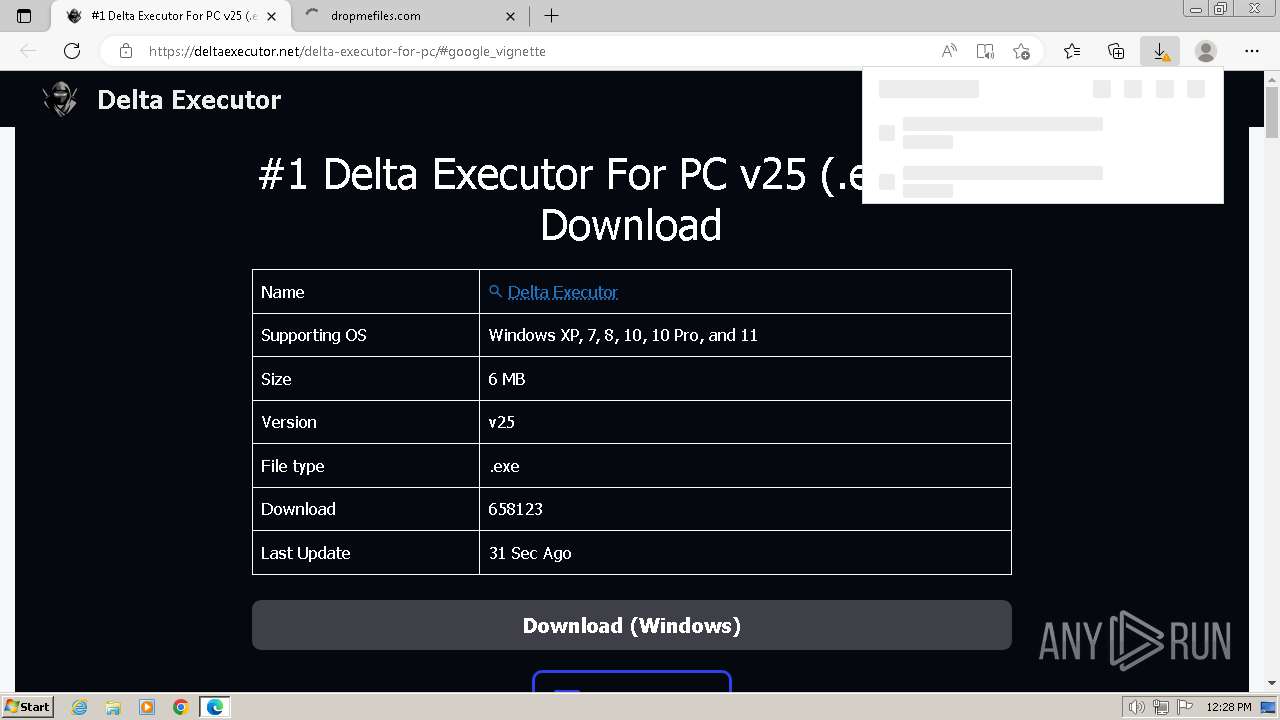Click the address bar URL
Image resolution: width=1280 pixels, height=720 pixels.
point(347,51)
